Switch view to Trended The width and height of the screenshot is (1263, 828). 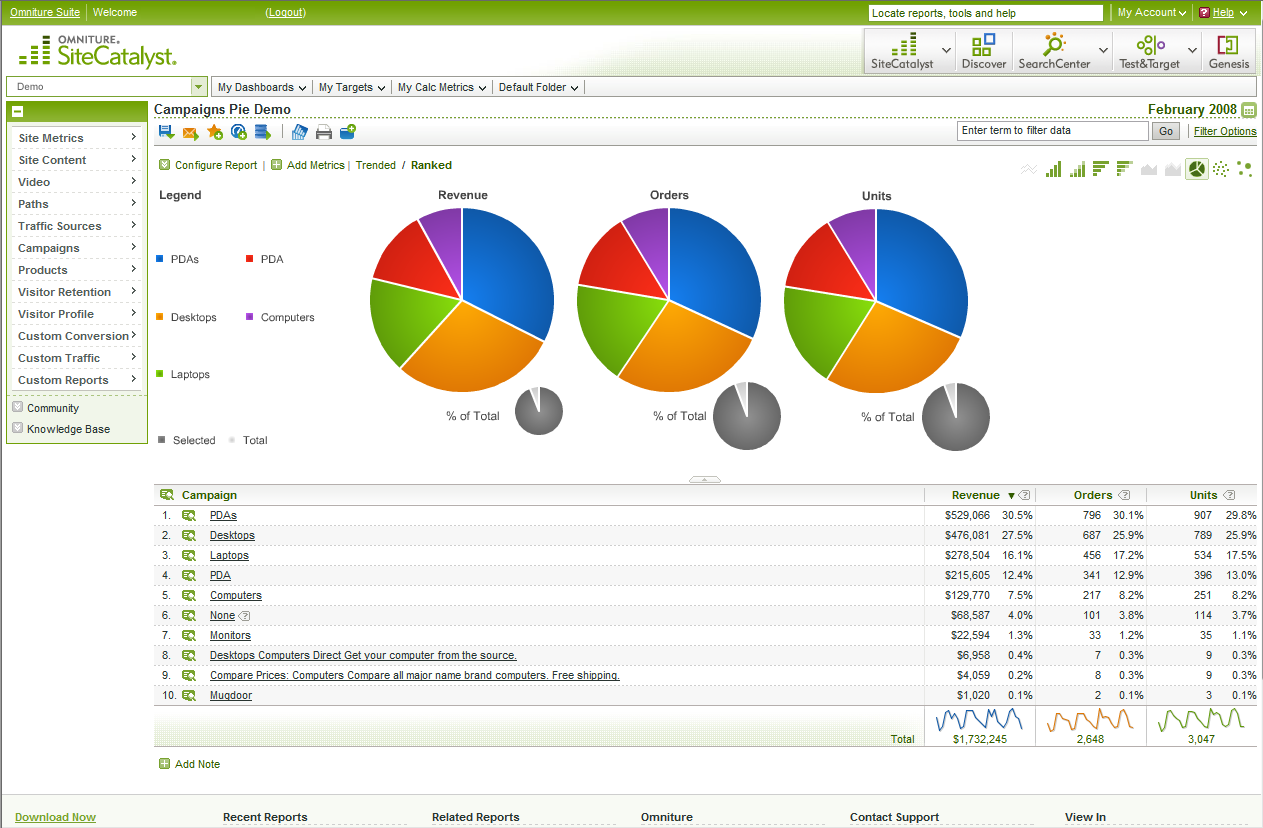[x=375, y=165]
